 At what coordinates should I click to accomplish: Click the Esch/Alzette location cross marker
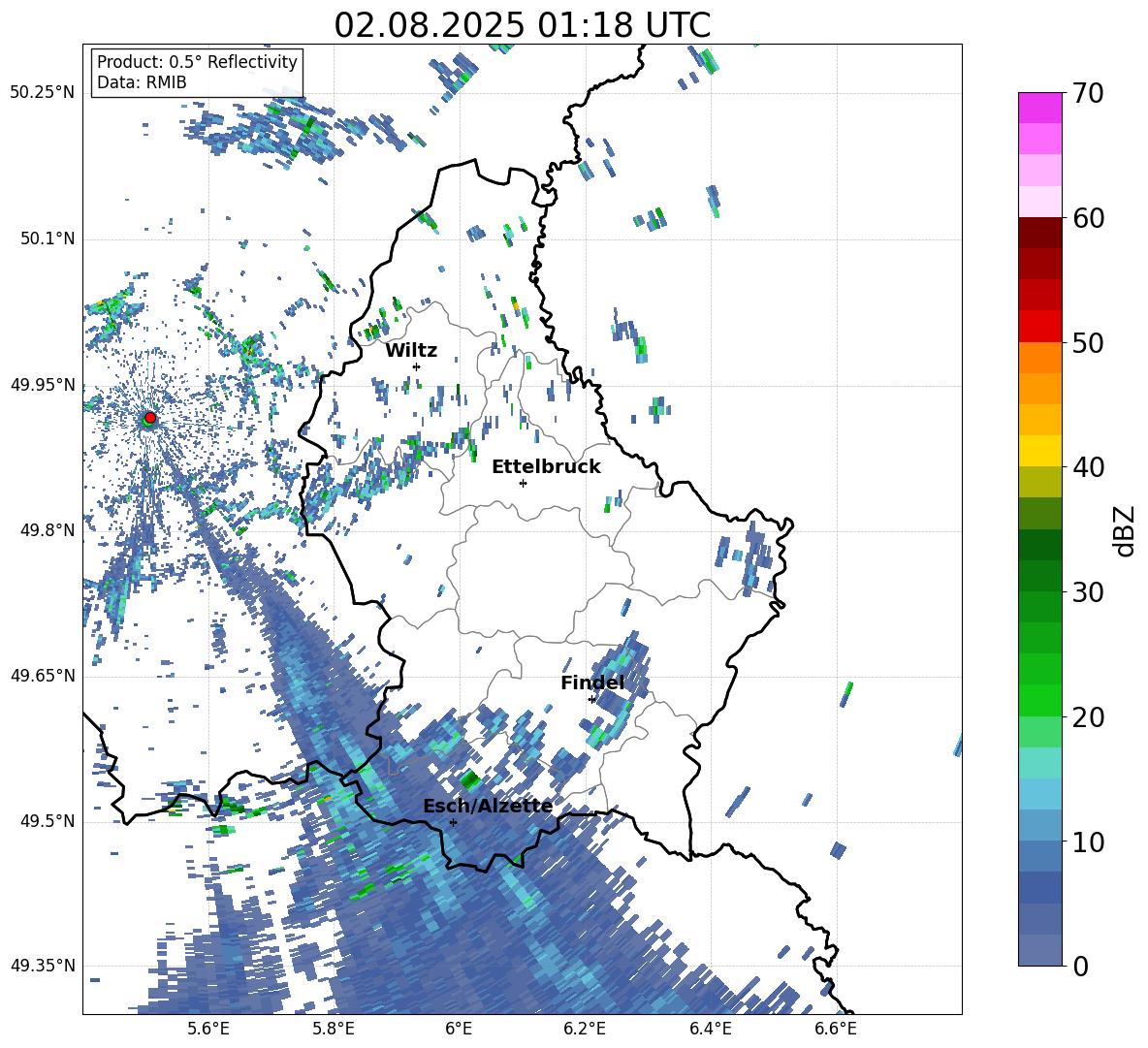click(x=453, y=822)
